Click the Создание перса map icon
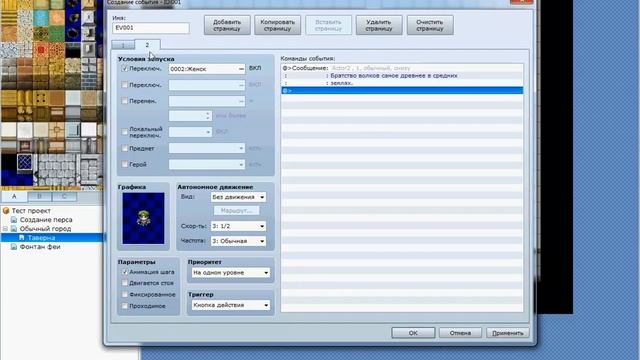The width and height of the screenshot is (640, 360). pyautogui.click(x=14, y=220)
